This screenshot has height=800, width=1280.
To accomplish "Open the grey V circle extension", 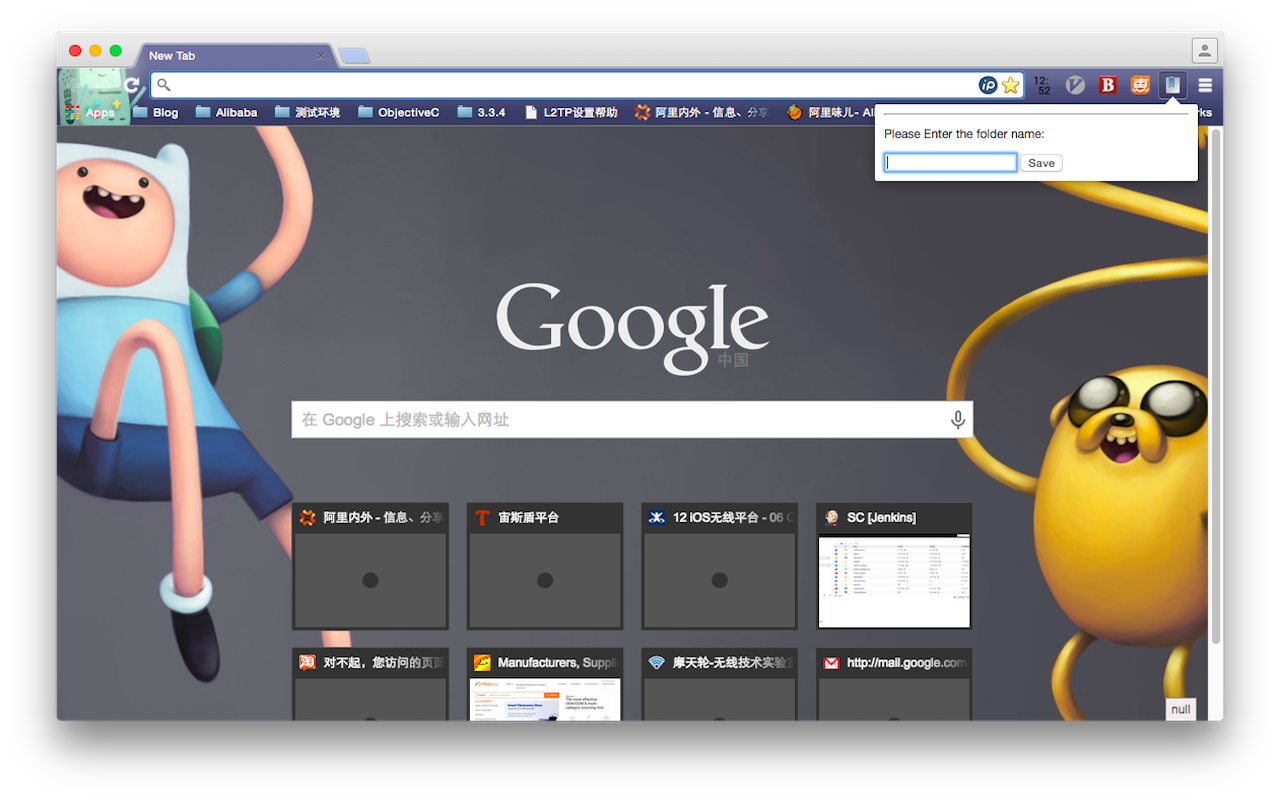I will [1075, 85].
